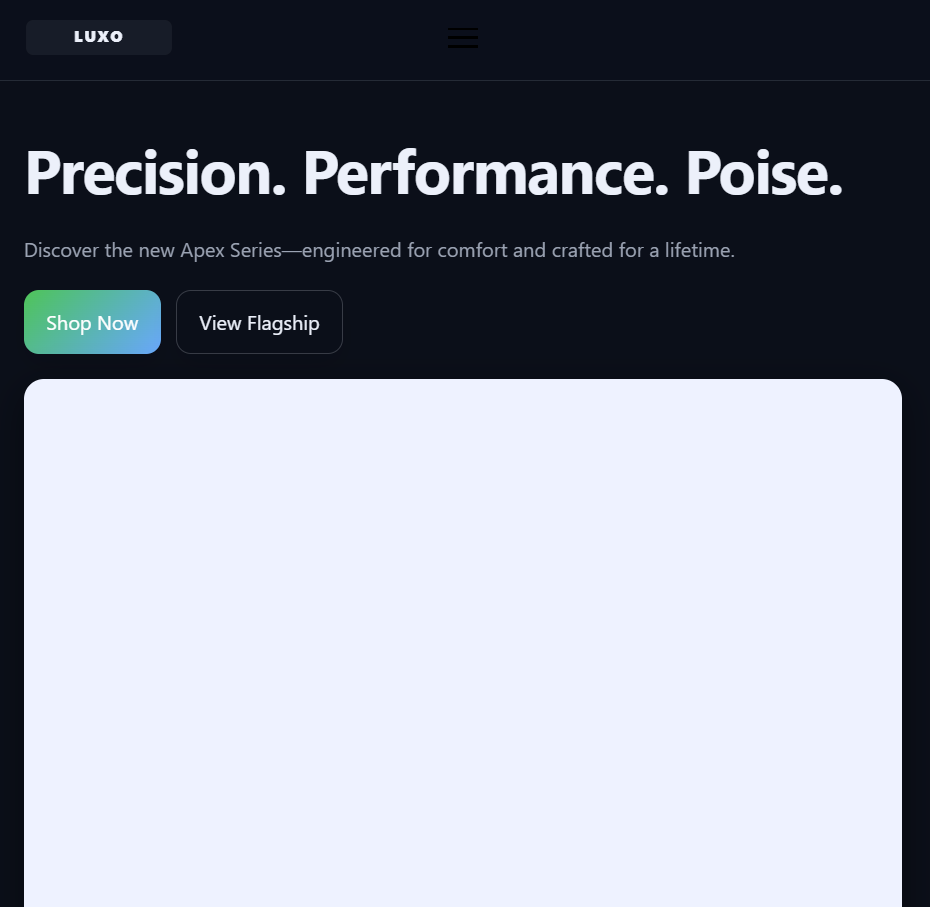Viewport: 930px width, 907px height.
Task: Click the word "lifetime" ending the tagline
Action: click(697, 250)
